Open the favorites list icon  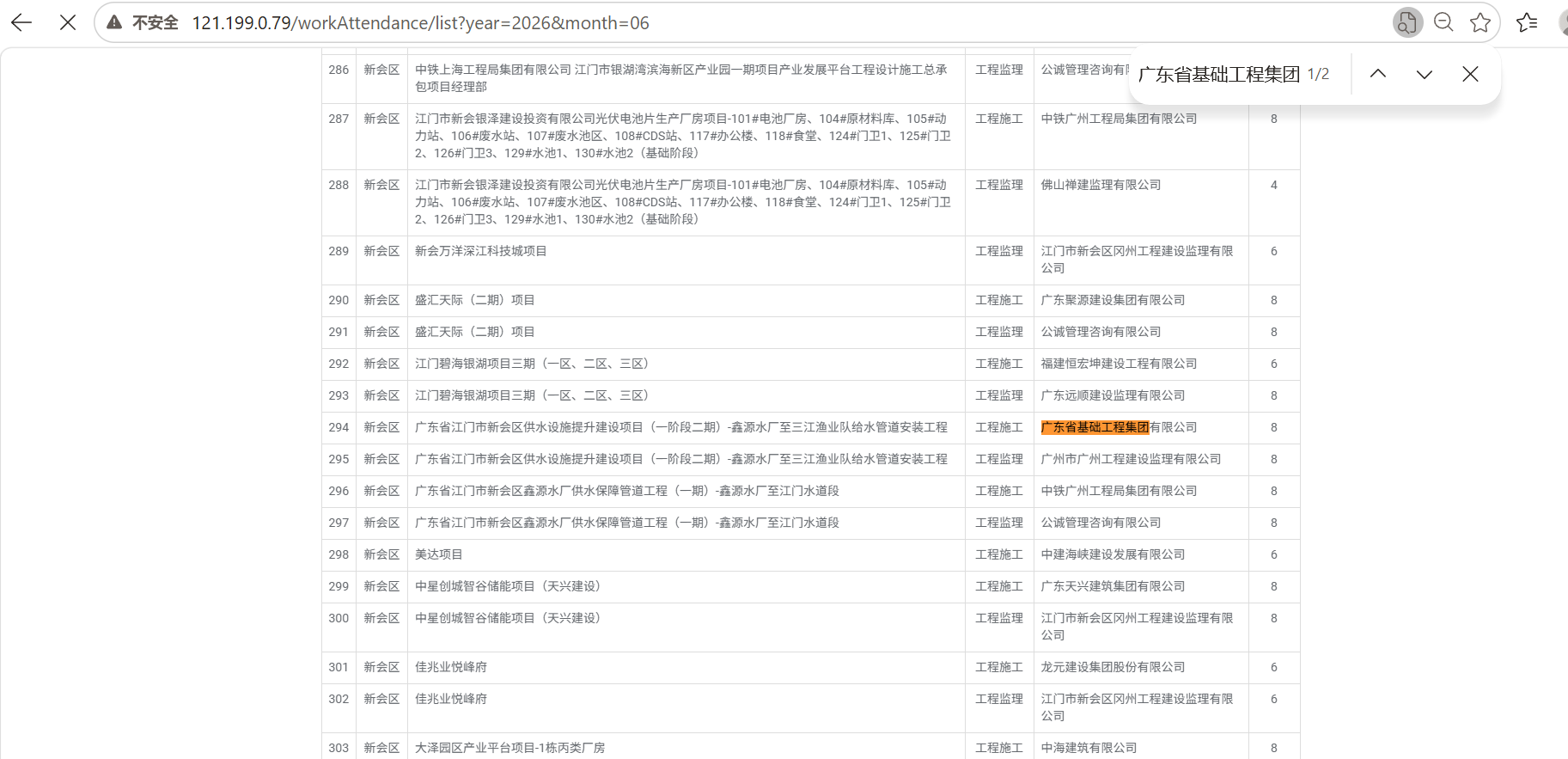coord(1527,23)
